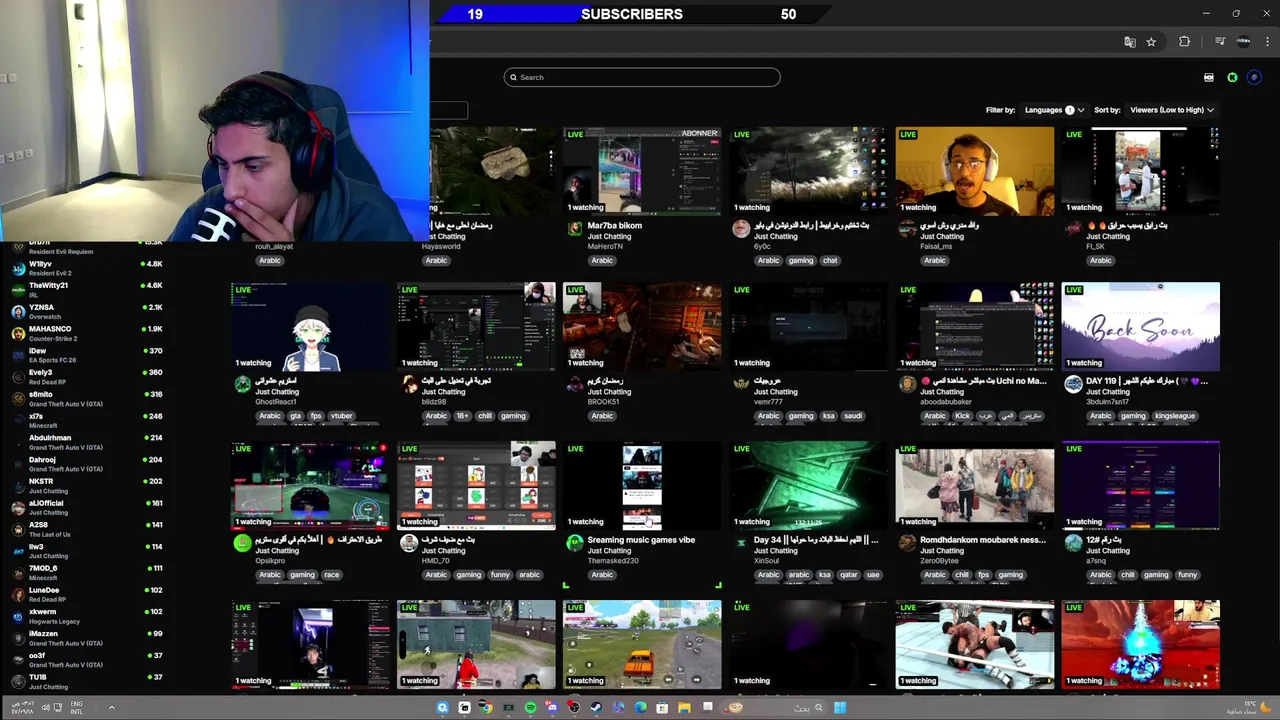Open the browser extensions puzzle icon

[x=1185, y=42]
